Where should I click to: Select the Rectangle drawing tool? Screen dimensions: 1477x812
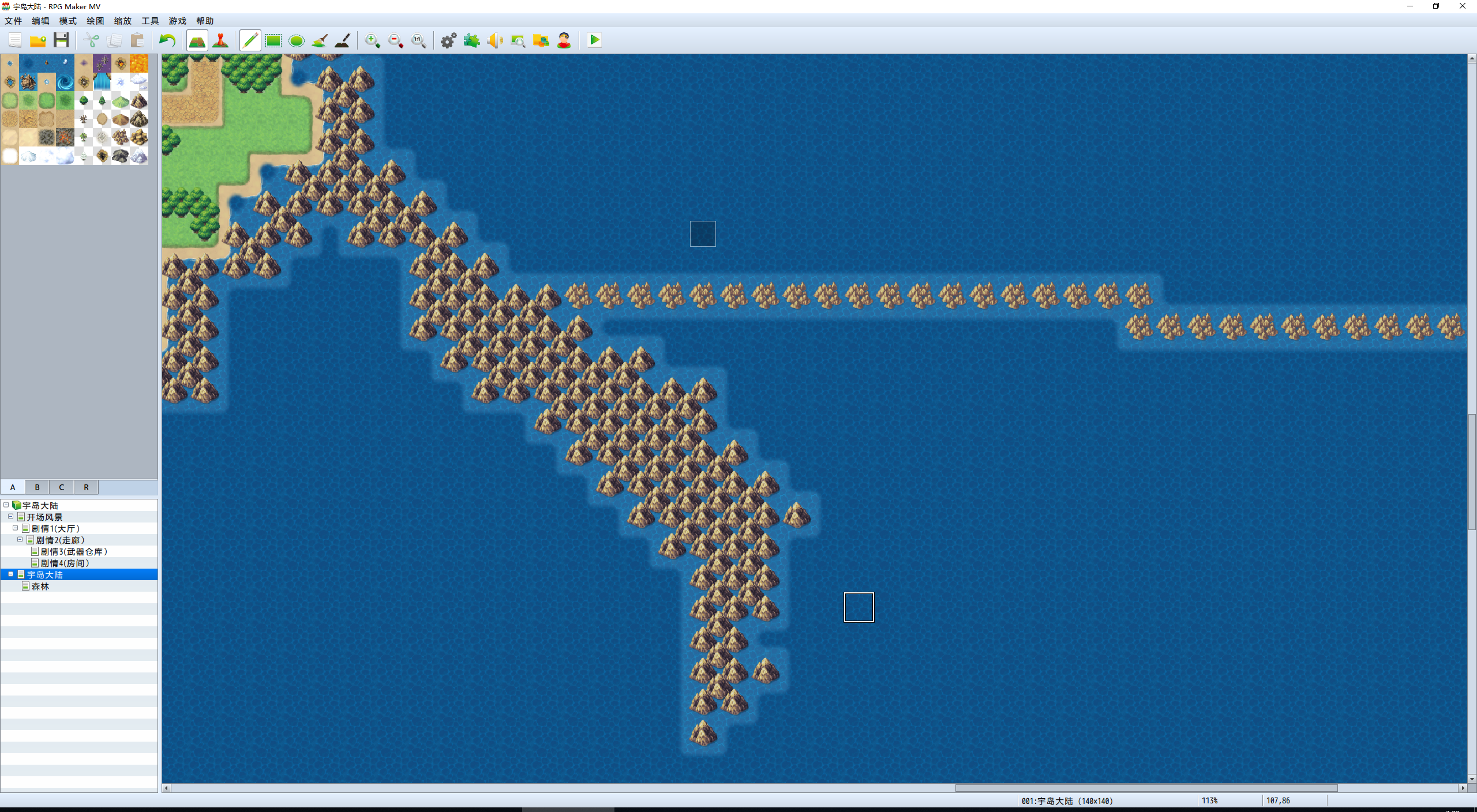(273, 40)
